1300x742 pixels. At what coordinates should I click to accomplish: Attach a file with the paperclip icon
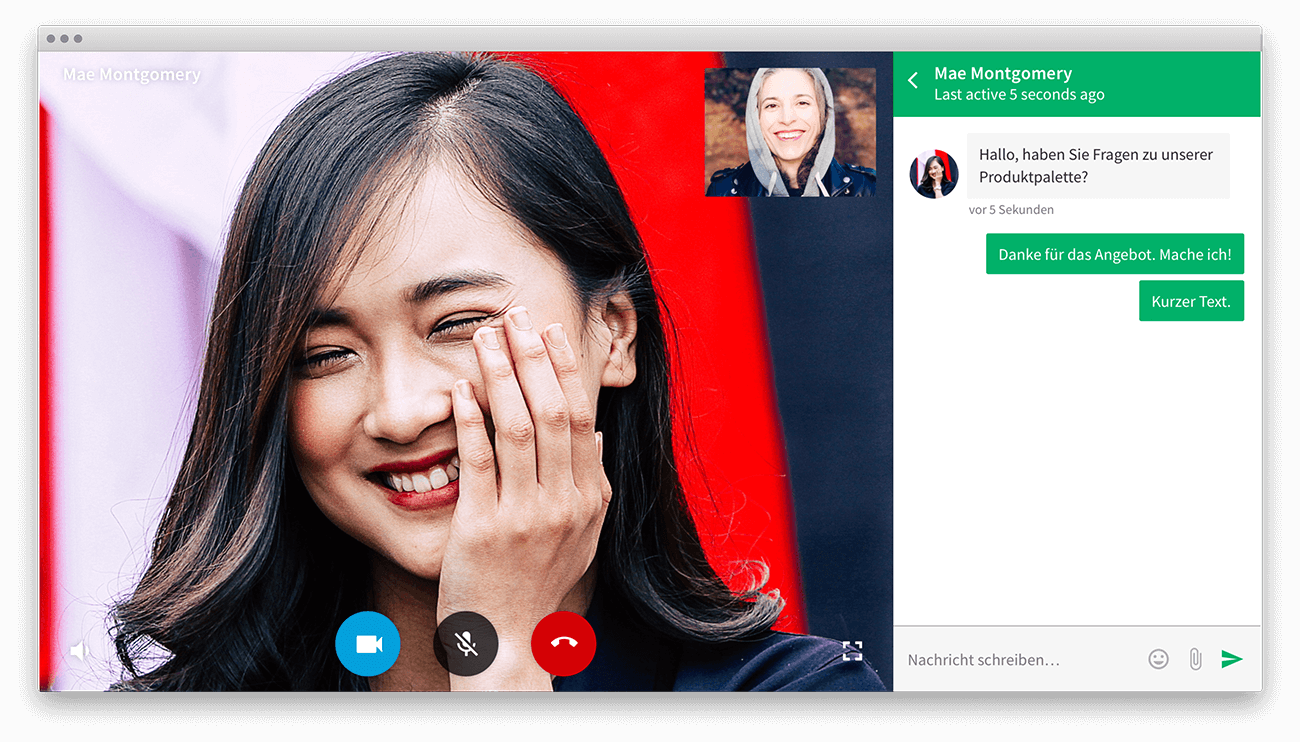point(1195,659)
